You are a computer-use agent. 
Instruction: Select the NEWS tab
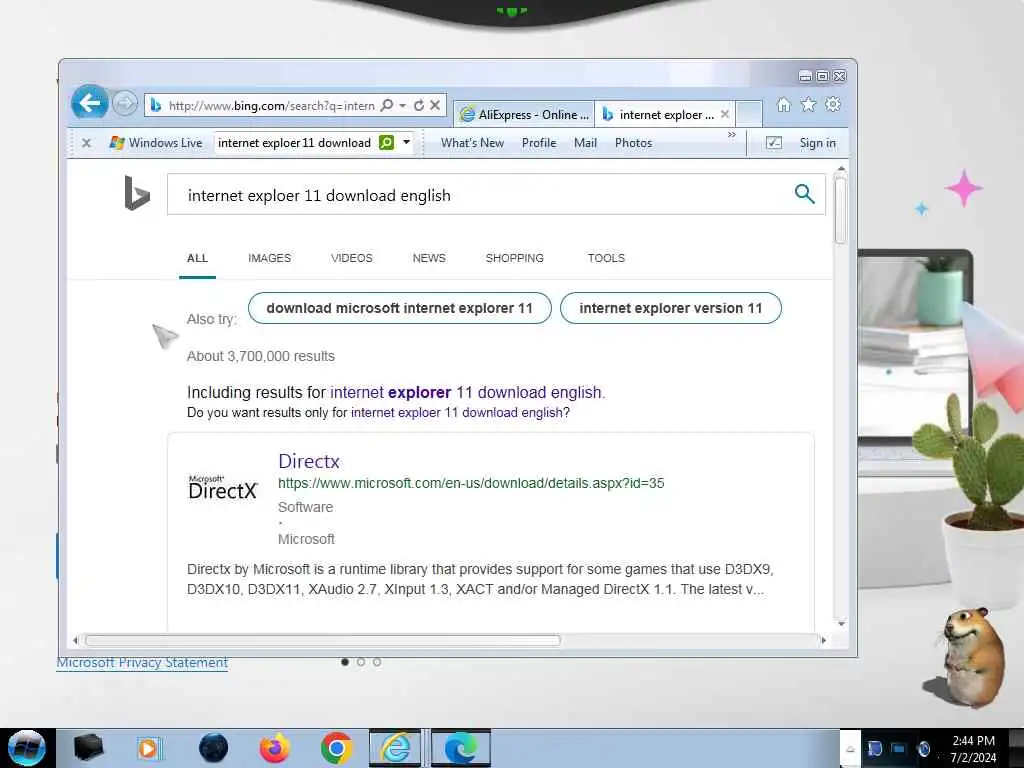[x=429, y=258]
